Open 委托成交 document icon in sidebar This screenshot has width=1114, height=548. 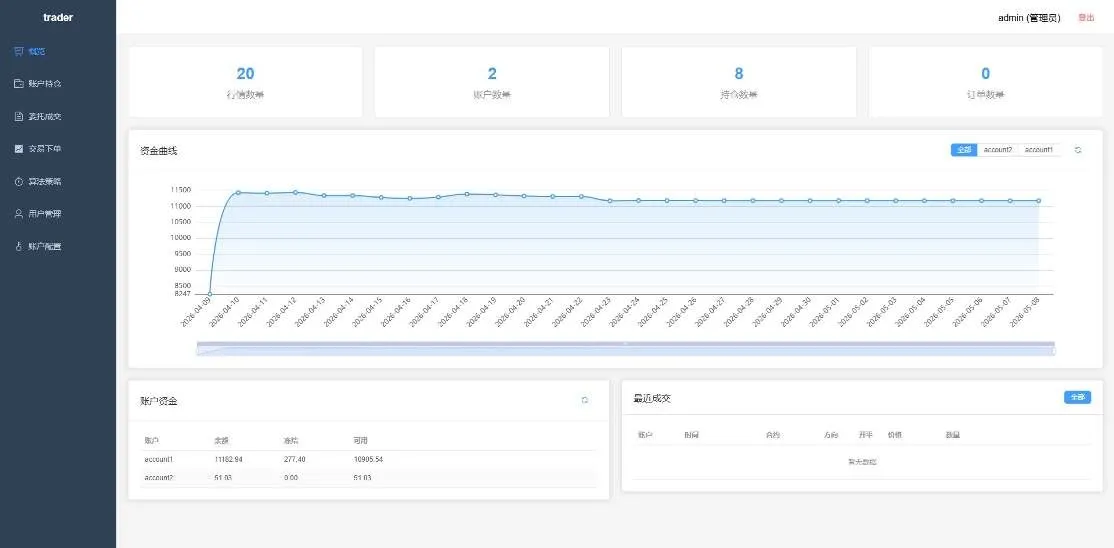(18, 117)
